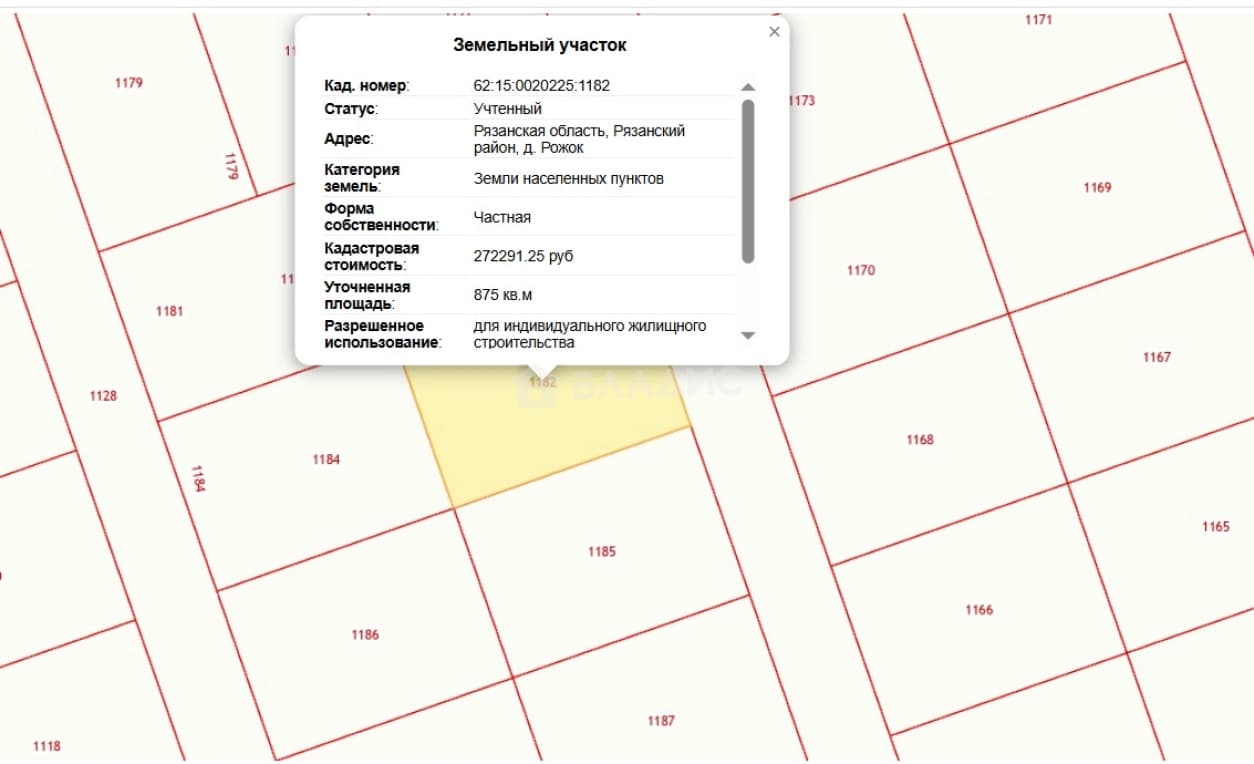Click the rotated 1179 road label
Viewport: 1254px width, 764px height.
click(231, 166)
